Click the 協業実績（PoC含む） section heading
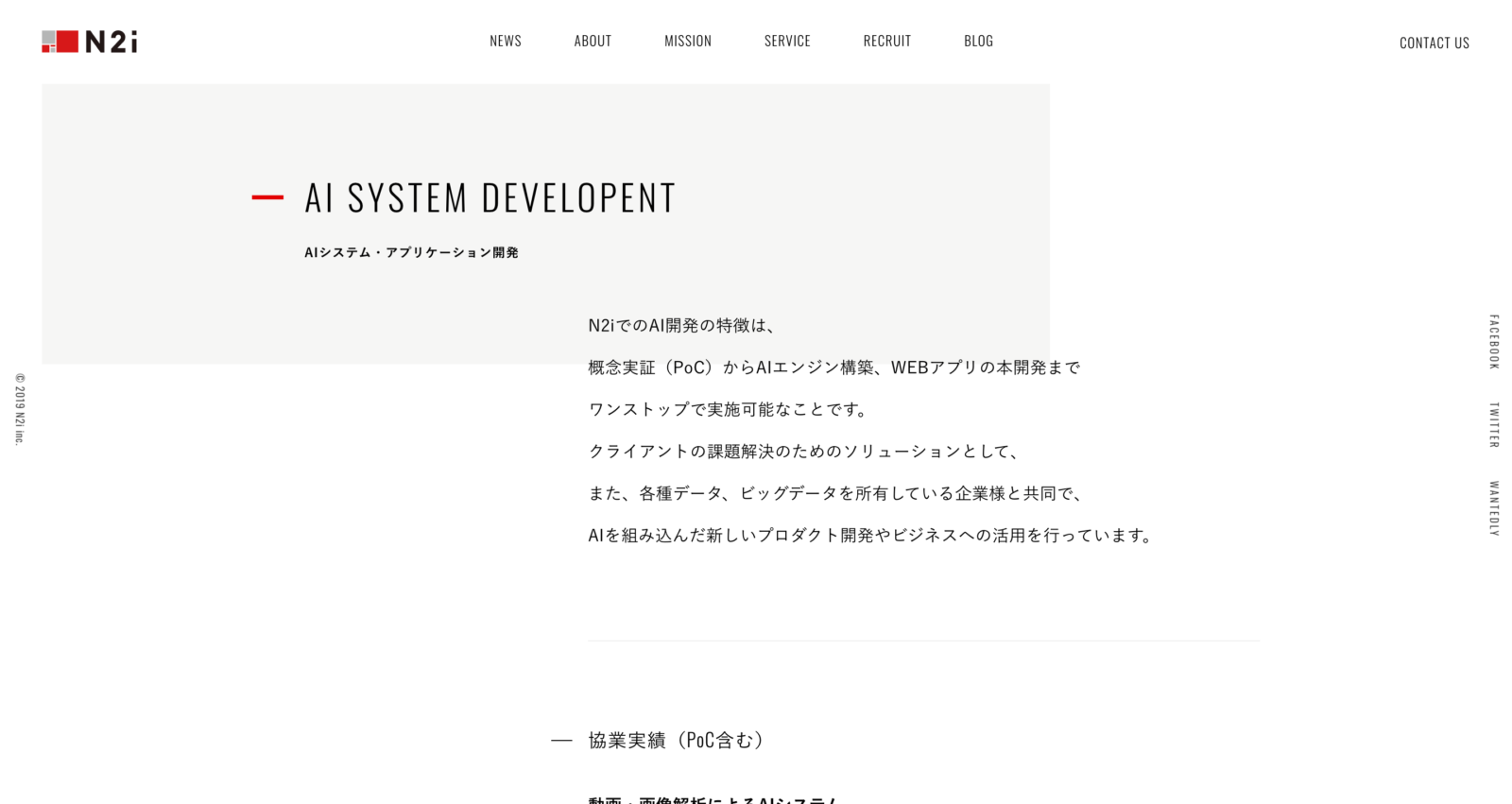This screenshot has height=804, width=1512. [x=675, y=740]
